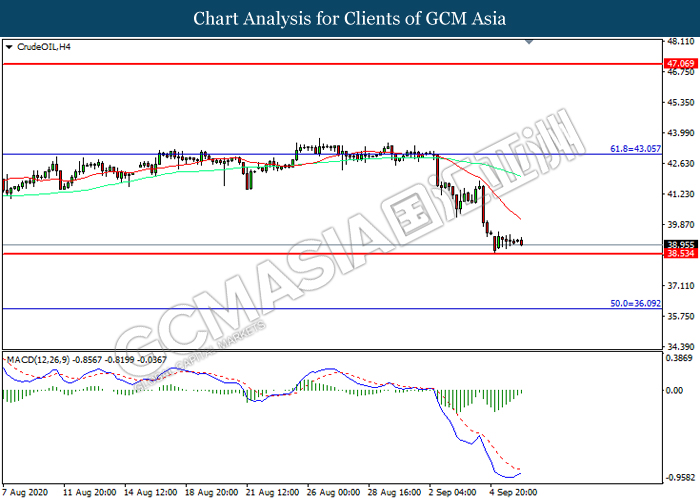Screen dimensions: 700x500
Task: Click the 42.630 price scale value
Action: (x=681, y=163)
